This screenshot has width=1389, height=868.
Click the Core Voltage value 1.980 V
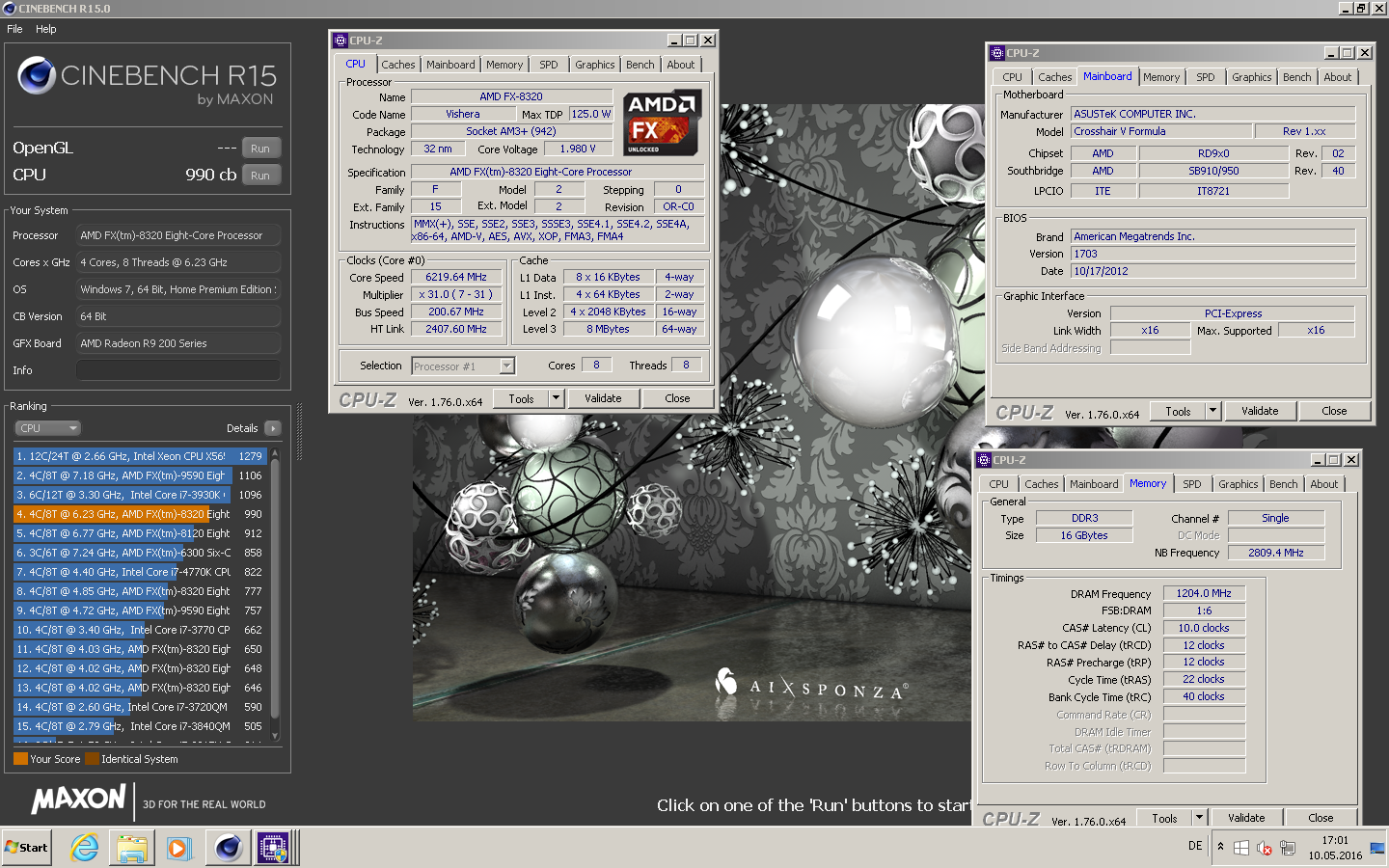[x=578, y=149]
